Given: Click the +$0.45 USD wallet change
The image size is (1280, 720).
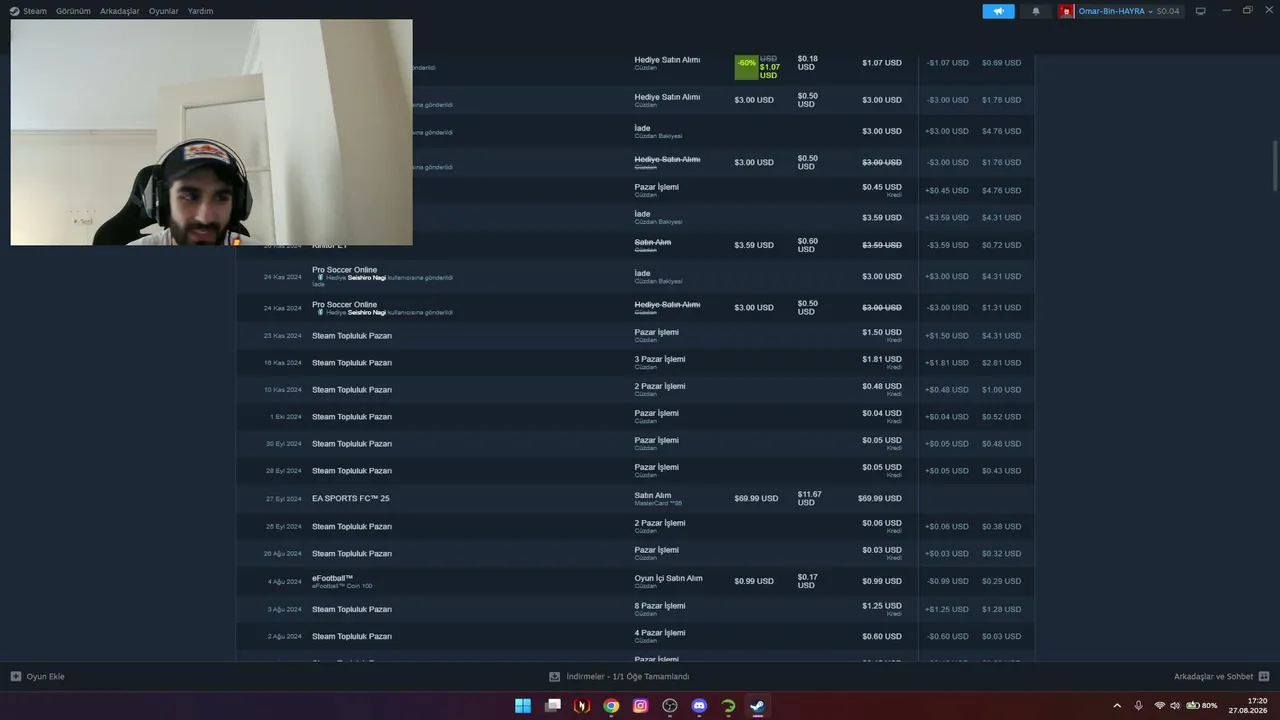Looking at the screenshot, I should [x=947, y=191].
